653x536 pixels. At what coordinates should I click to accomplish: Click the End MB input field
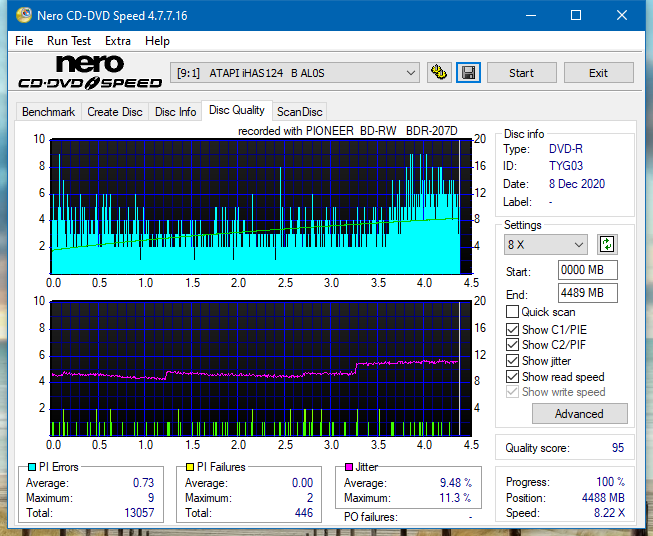(x=588, y=293)
